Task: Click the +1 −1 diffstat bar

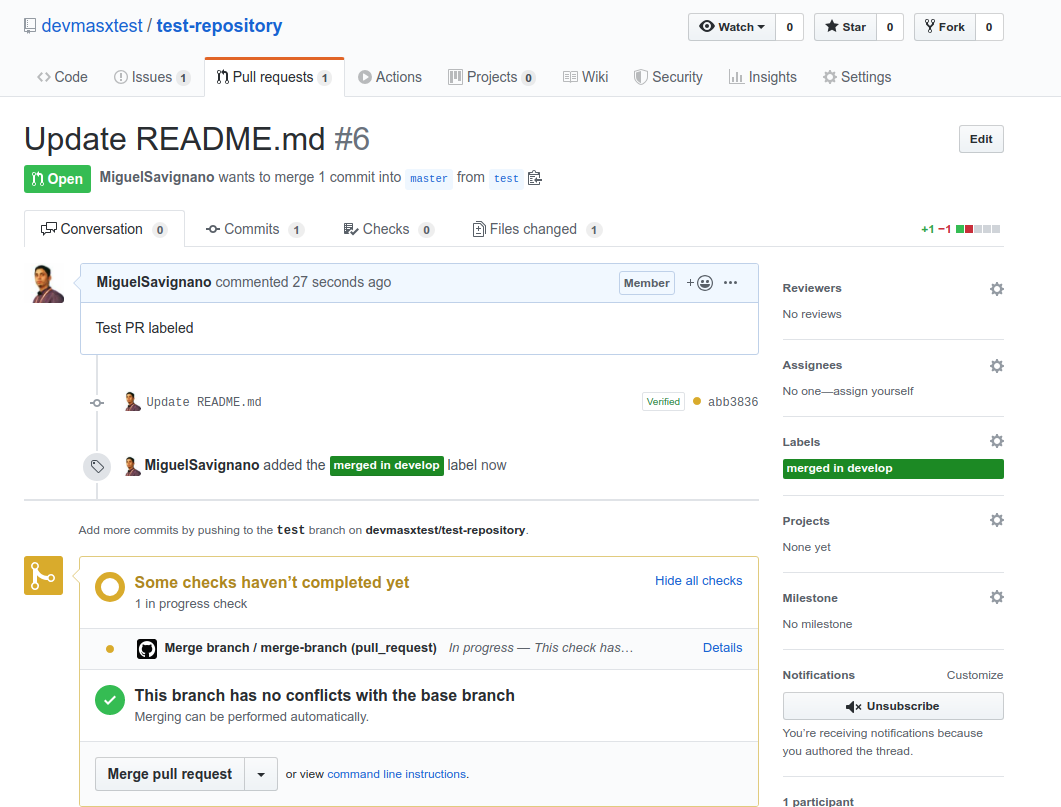Action: coord(960,229)
